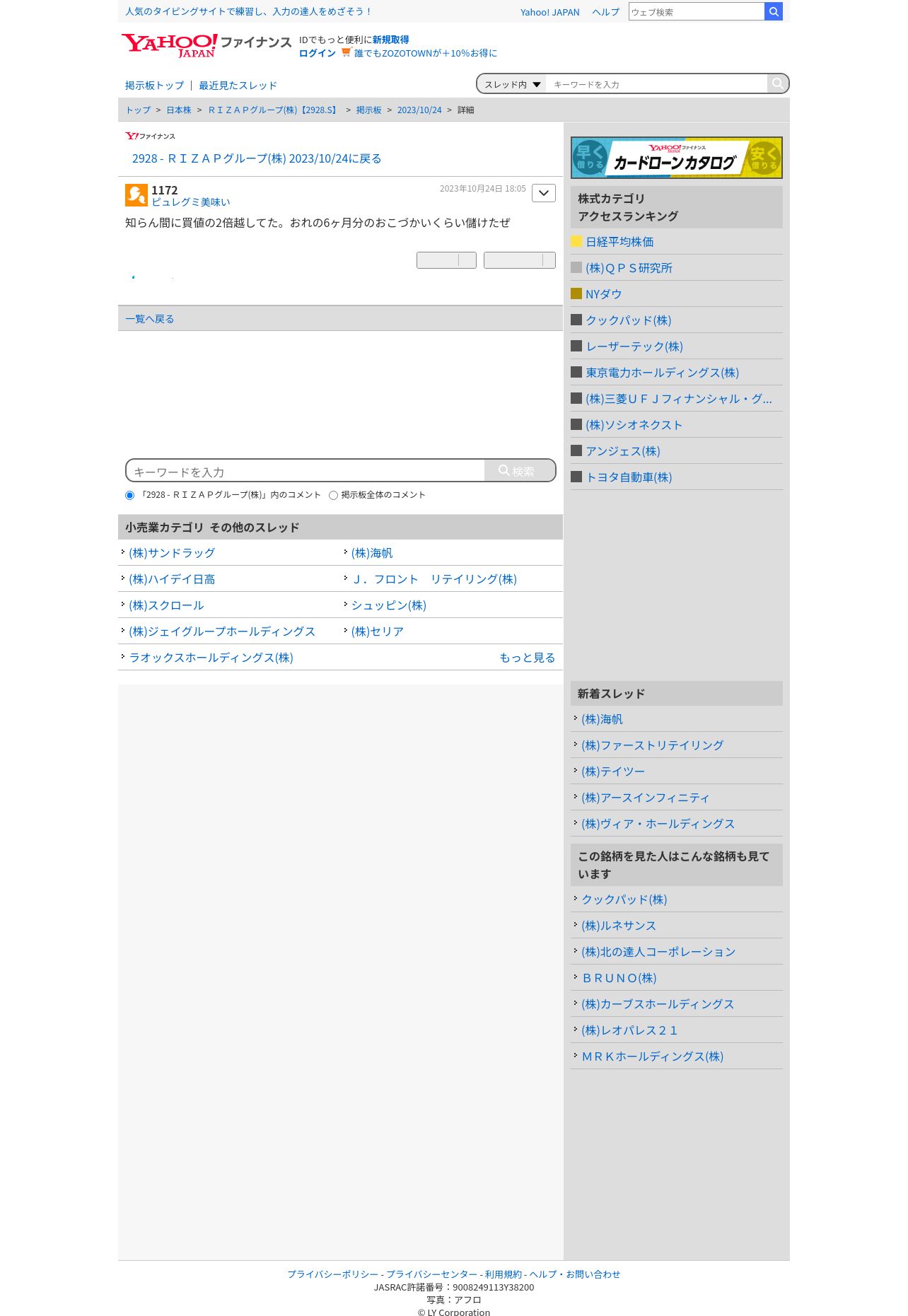This screenshot has width=908, height=1316.
Task: Open user ピュレグミ美味い profile link
Action: [191, 202]
